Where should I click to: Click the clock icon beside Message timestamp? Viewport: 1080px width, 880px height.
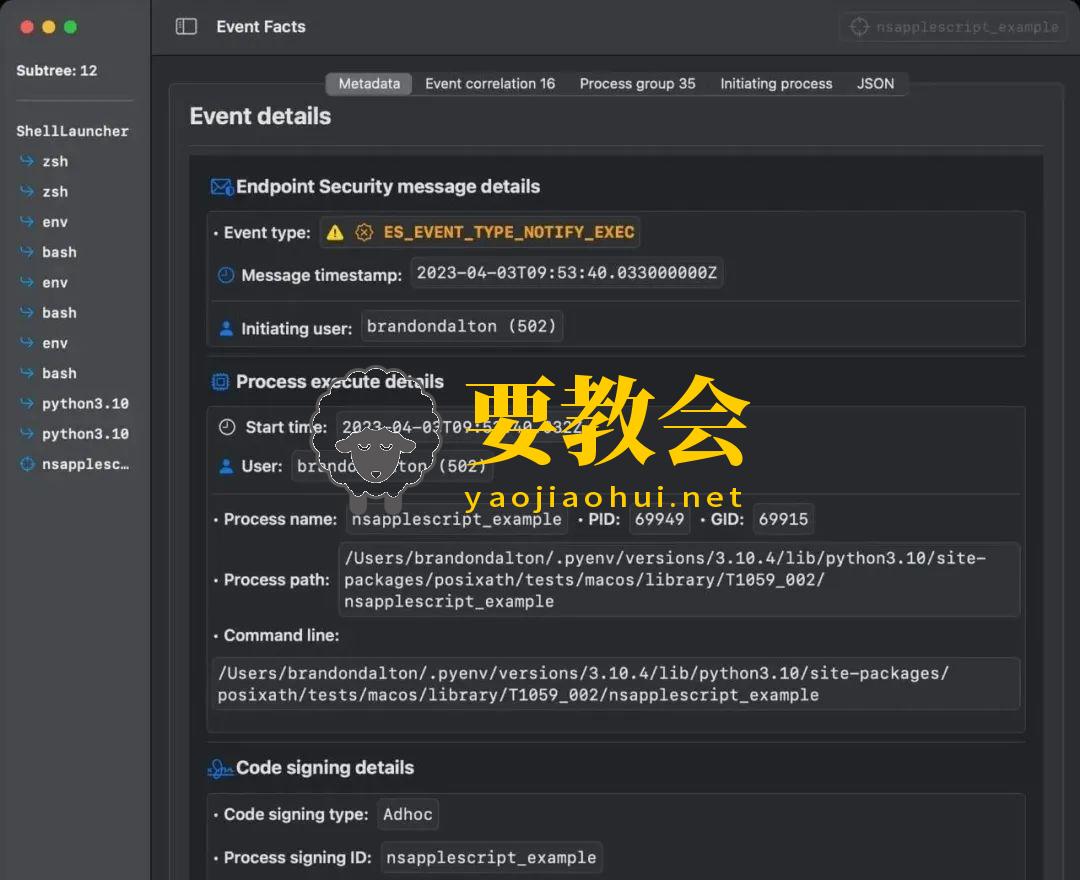point(226,275)
